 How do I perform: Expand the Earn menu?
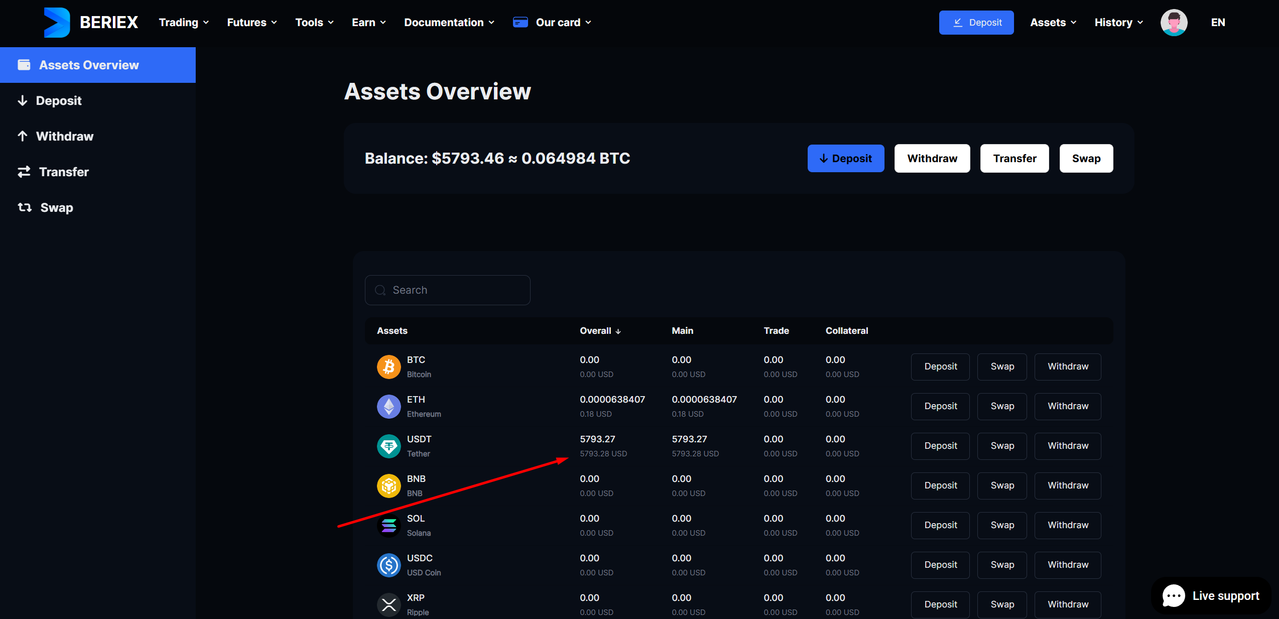(x=369, y=22)
